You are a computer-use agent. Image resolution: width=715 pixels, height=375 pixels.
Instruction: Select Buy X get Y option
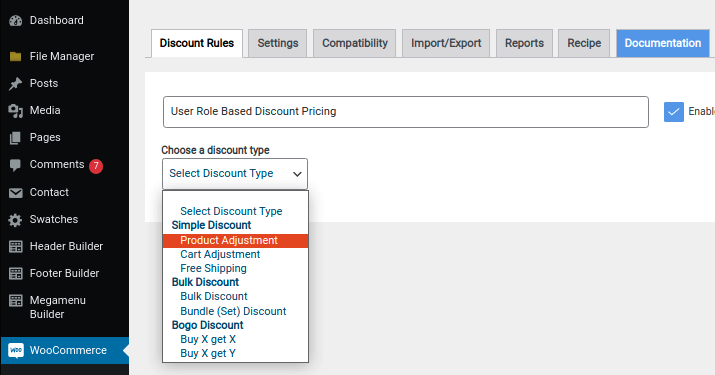click(235, 354)
